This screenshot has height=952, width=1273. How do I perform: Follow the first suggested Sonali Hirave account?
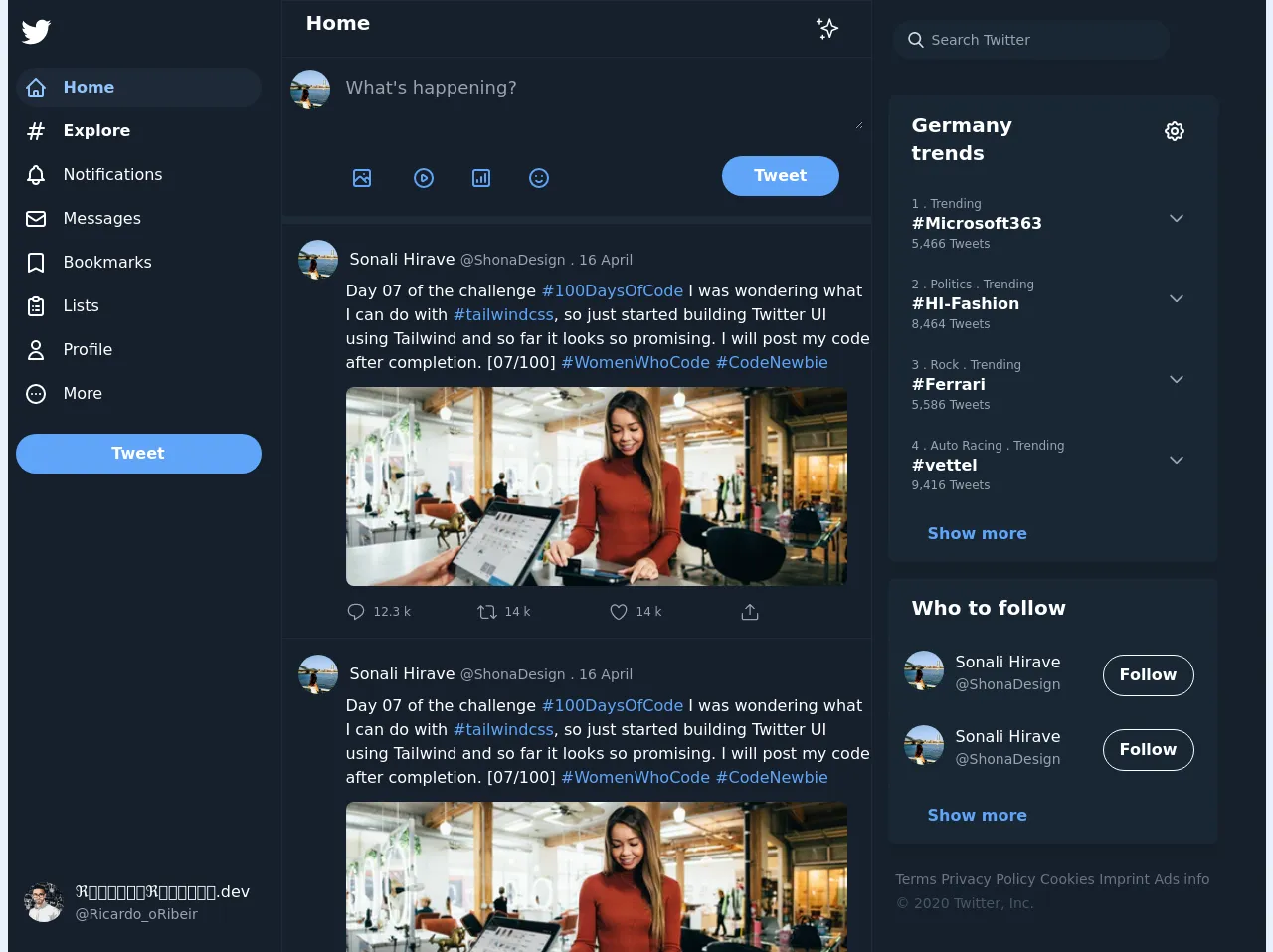coord(1148,675)
